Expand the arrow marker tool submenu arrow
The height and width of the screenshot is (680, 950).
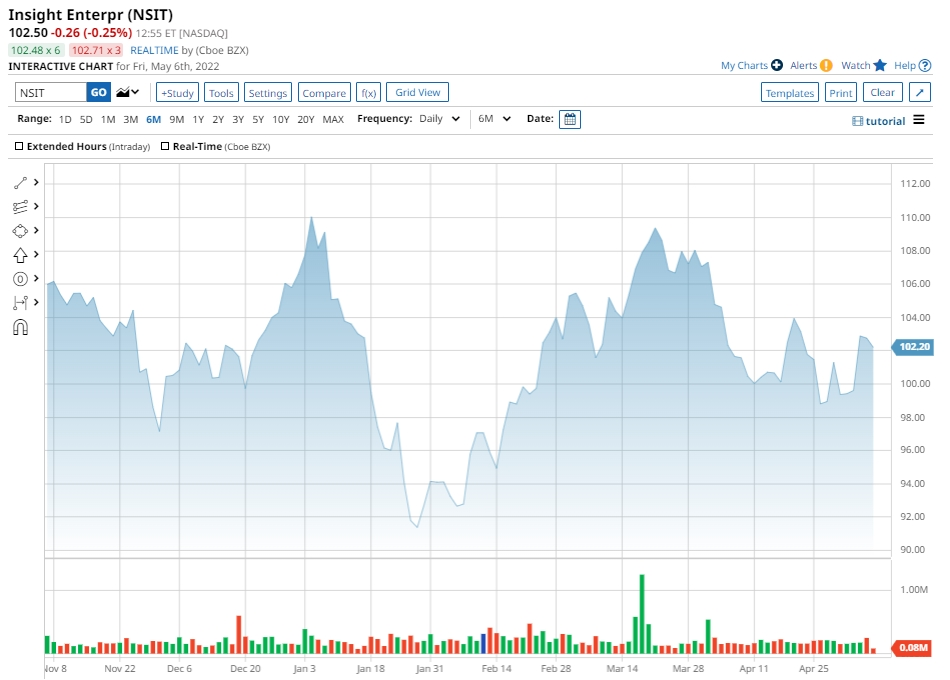[x=36, y=255]
